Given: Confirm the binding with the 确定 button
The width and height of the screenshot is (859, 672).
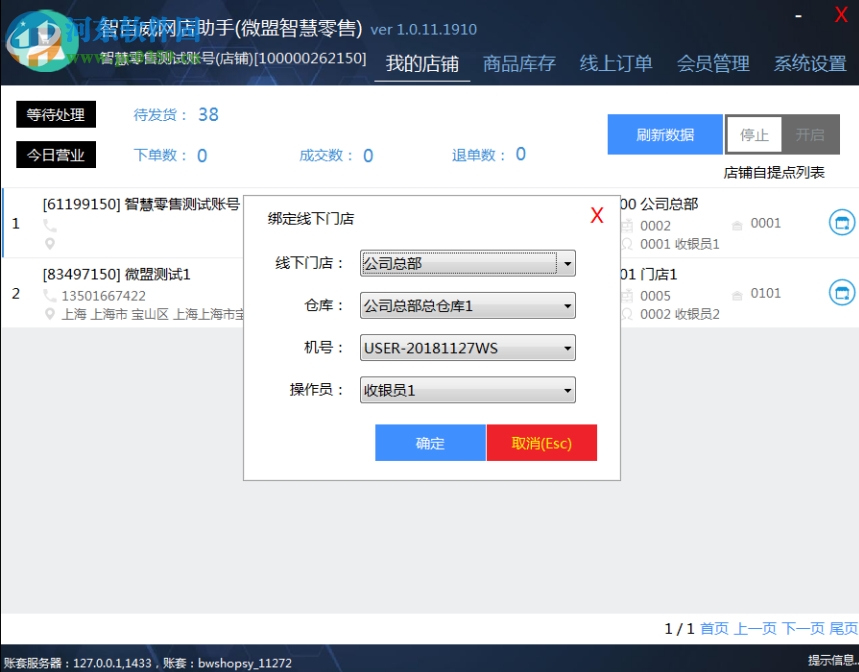Looking at the screenshot, I should [430, 443].
